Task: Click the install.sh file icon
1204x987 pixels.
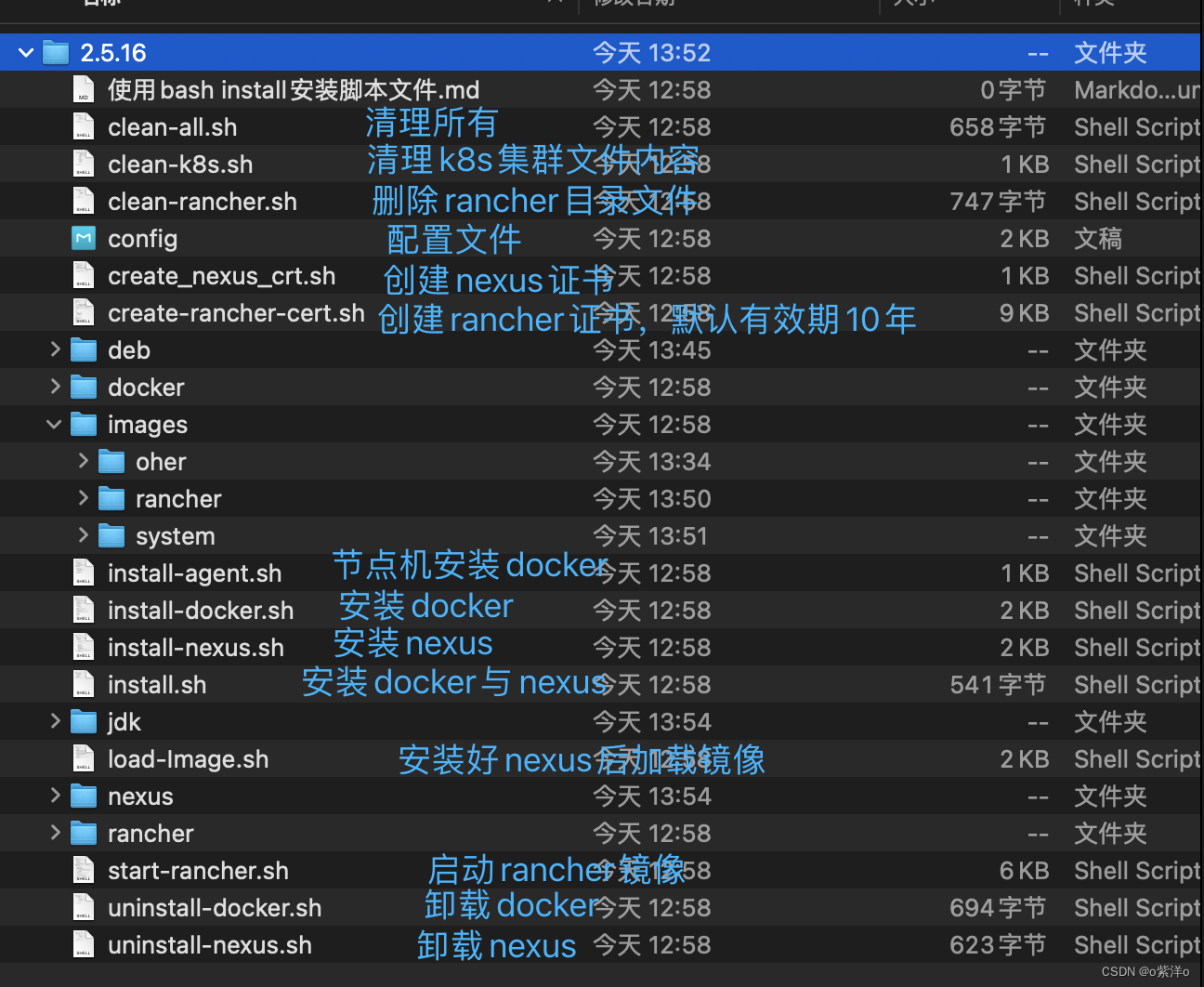Action: click(84, 685)
